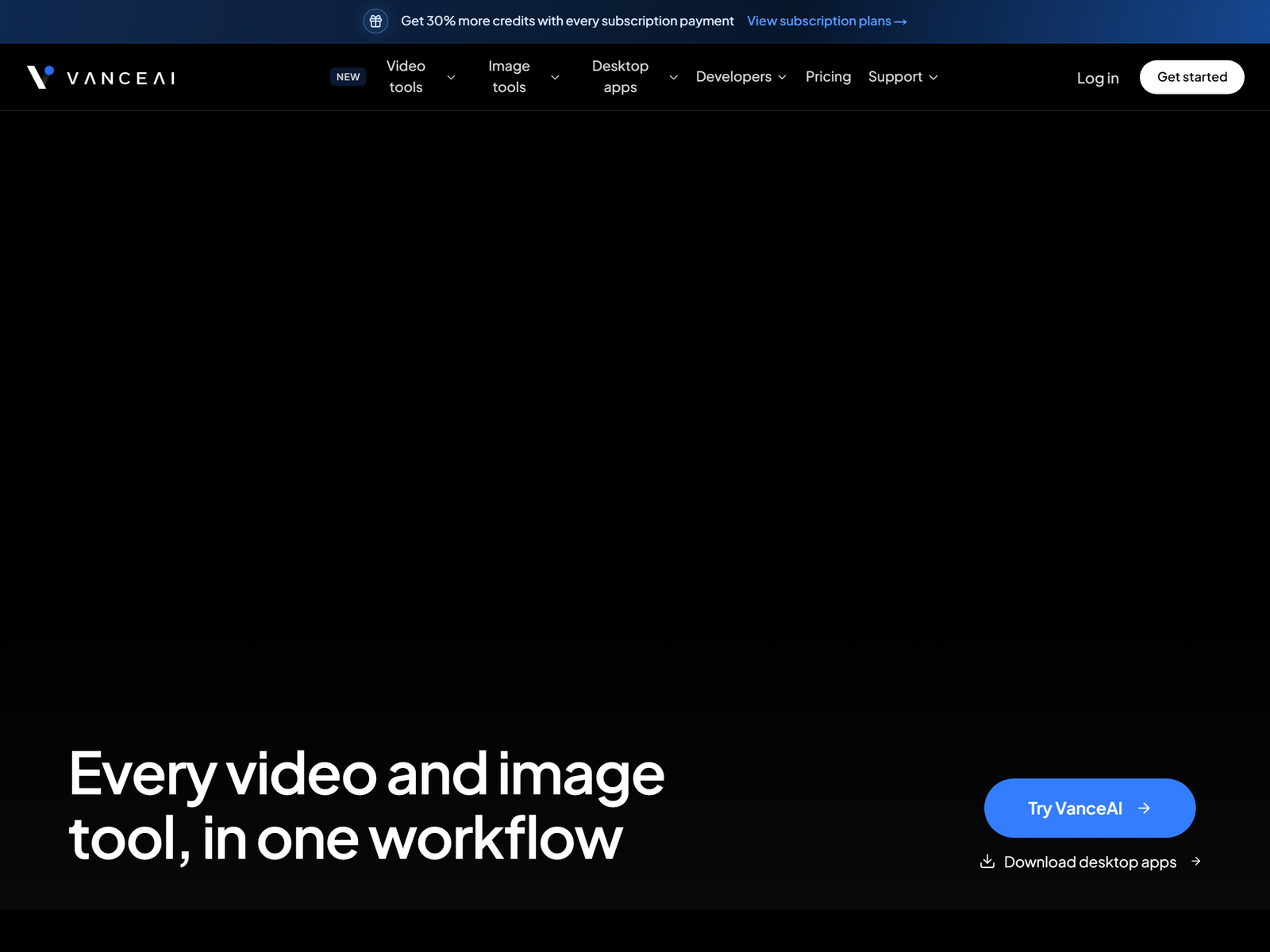
Task: Open the Image tools menu
Action: tap(509, 77)
